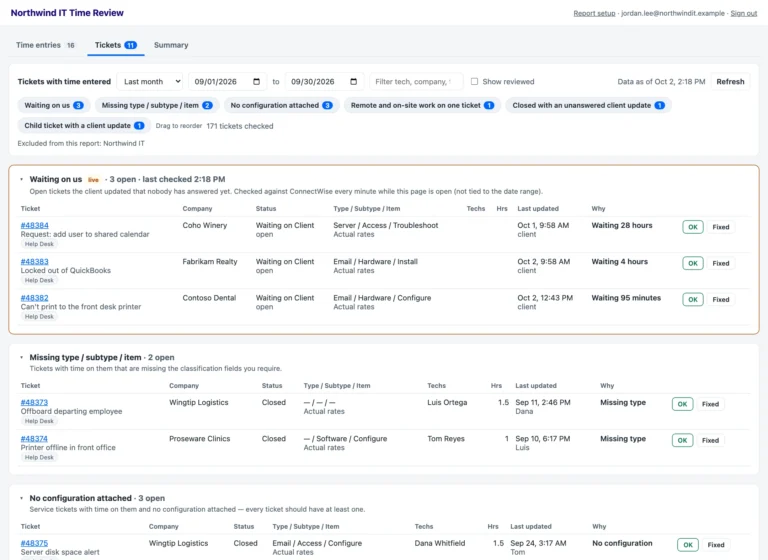Open ticket #48373
Viewport: 768px width, 560px height.
pos(34,402)
